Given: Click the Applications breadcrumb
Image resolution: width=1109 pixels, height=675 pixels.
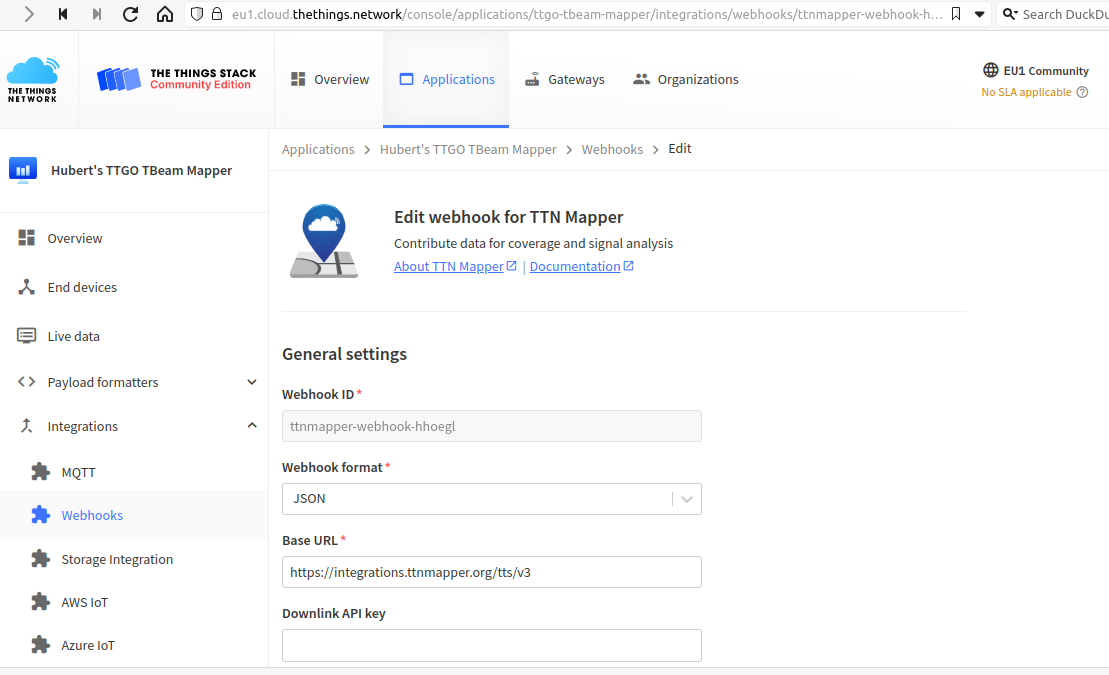Looking at the screenshot, I should click(x=318, y=149).
